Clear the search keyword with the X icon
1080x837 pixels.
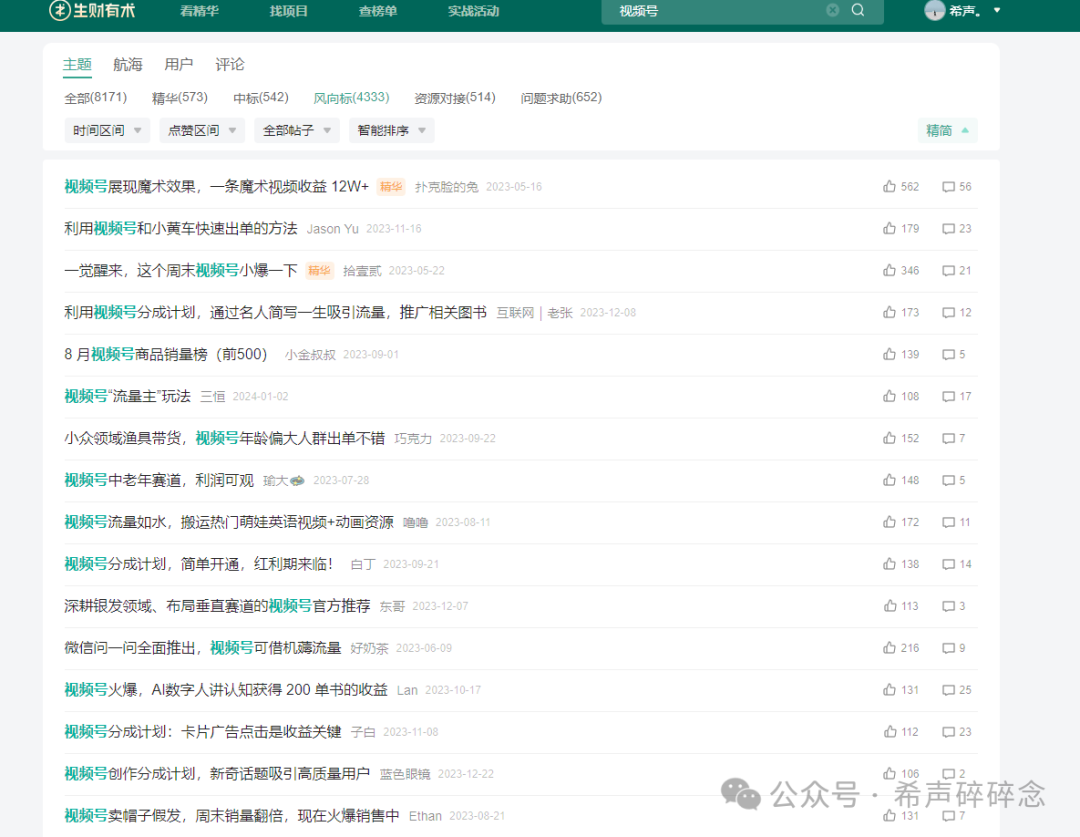832,10
